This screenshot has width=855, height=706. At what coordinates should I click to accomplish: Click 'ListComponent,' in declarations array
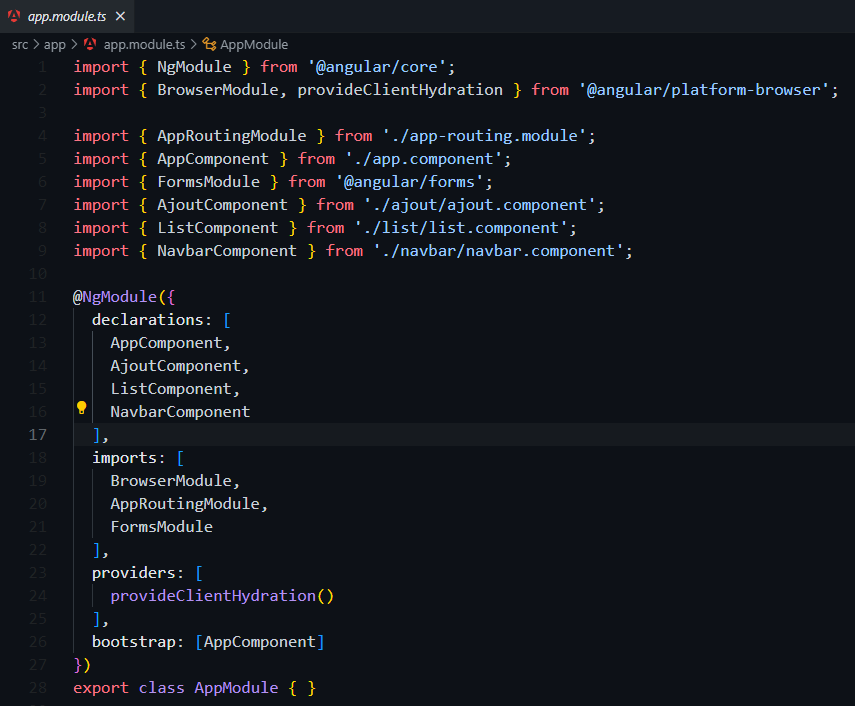(x=175, y=389)
